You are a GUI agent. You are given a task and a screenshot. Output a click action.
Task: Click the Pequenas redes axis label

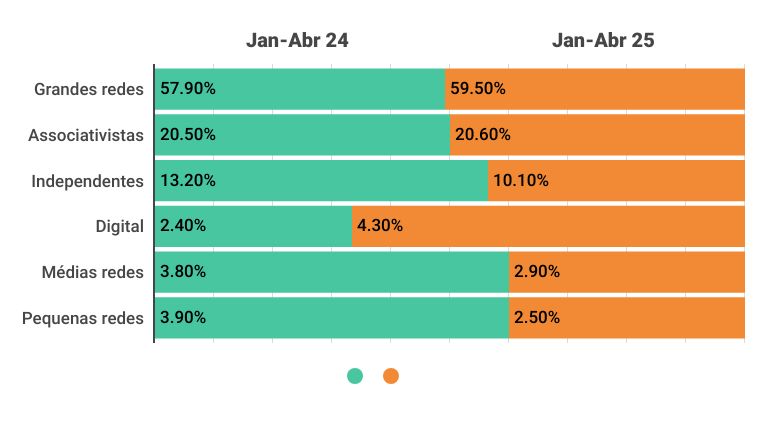[x=83, y=318]
